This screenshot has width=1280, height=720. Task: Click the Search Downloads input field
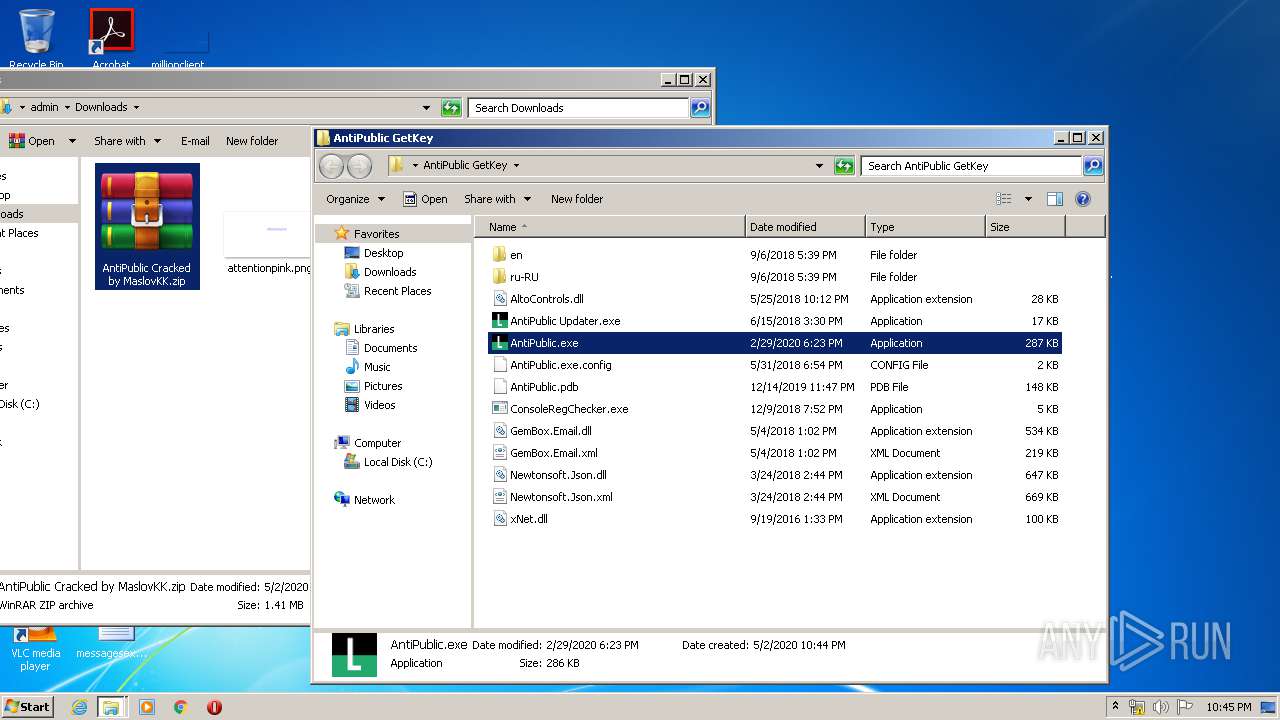pyautogui.click(x=579, y=108)
